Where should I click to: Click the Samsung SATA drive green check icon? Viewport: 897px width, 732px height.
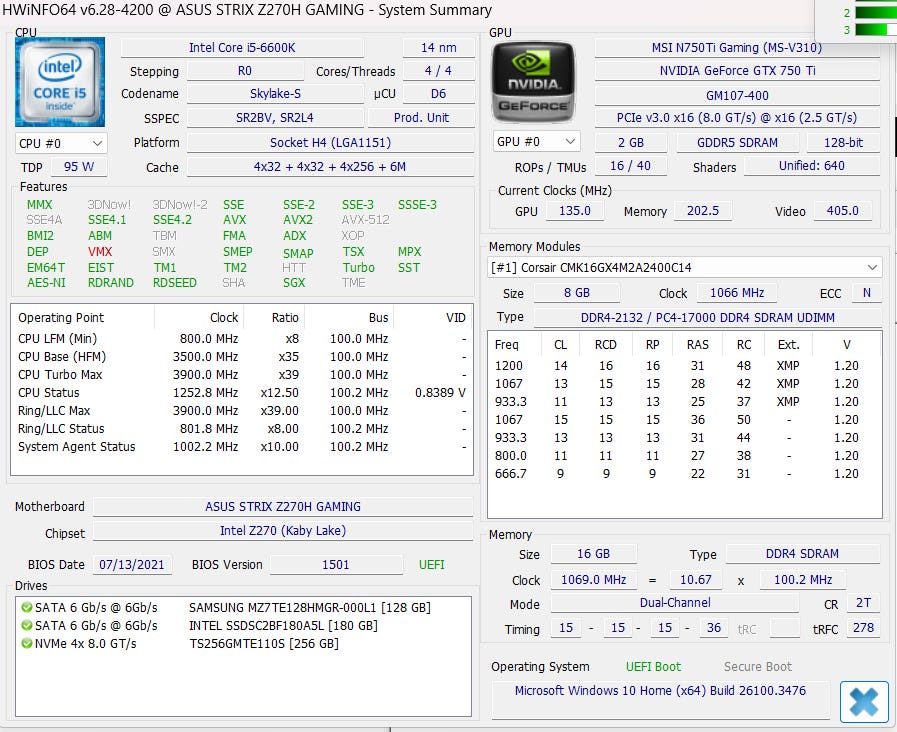click(26, 607)
